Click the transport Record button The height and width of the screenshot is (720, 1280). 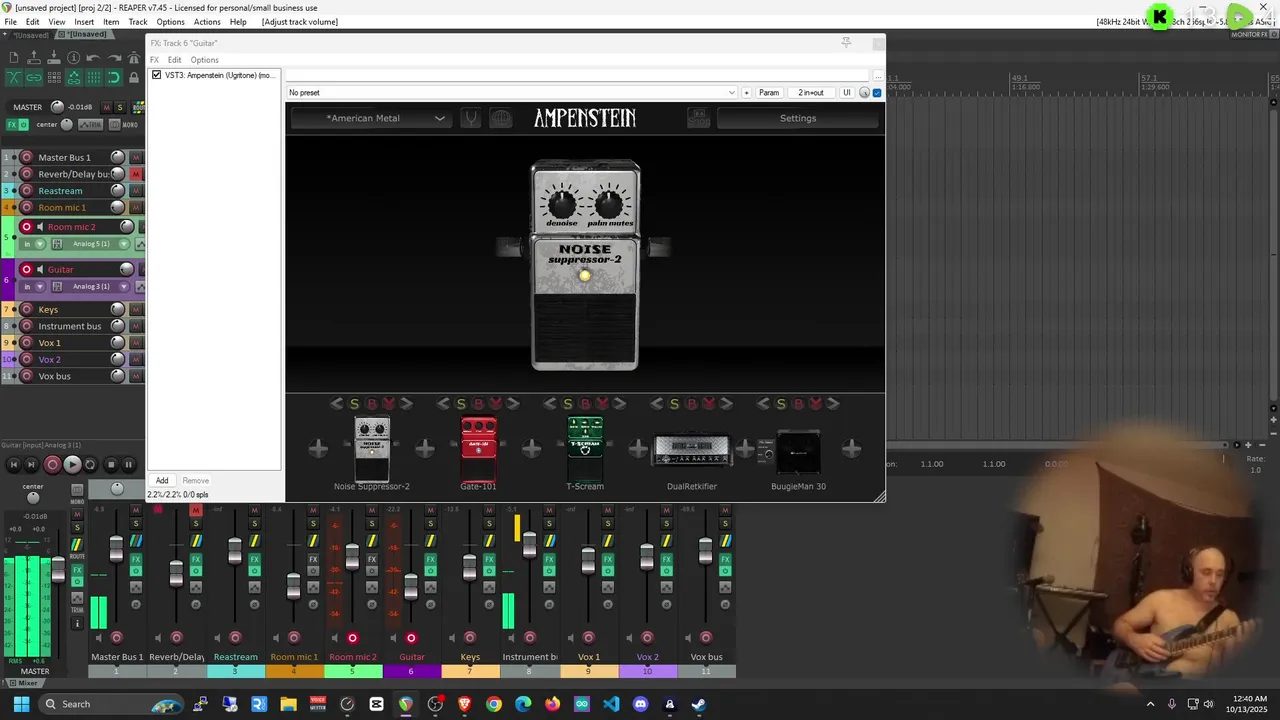(52, 464)
